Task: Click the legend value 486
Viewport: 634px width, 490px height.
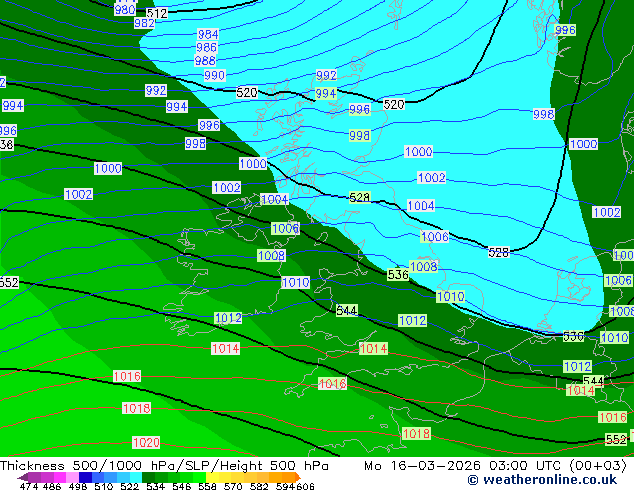Action: click(x=52, y=486)
